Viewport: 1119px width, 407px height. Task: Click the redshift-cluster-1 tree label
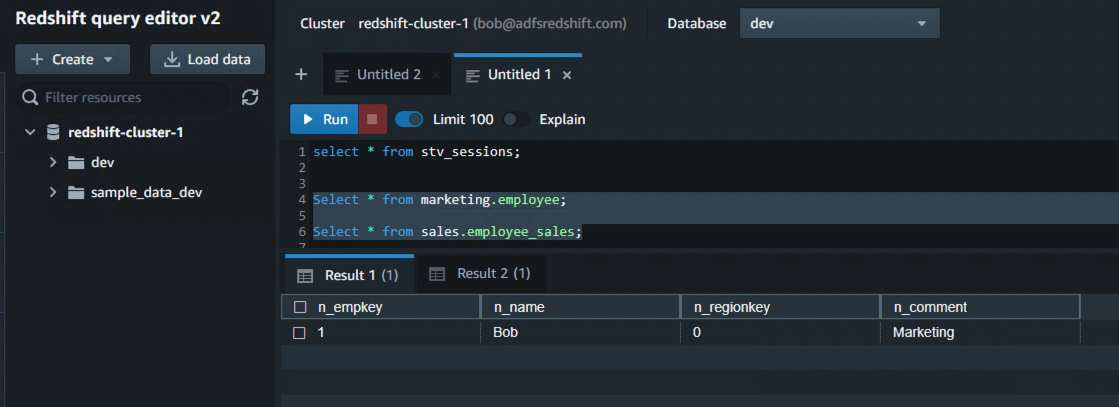(126, 132)
